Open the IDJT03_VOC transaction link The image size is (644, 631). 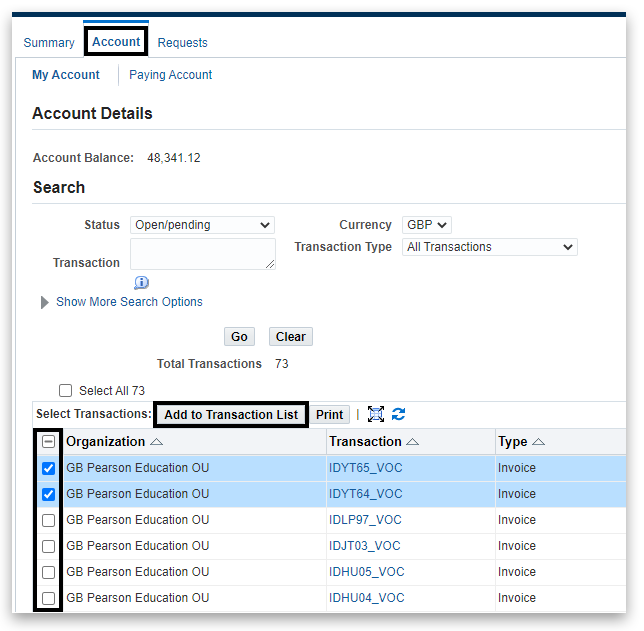click(364, 546)
